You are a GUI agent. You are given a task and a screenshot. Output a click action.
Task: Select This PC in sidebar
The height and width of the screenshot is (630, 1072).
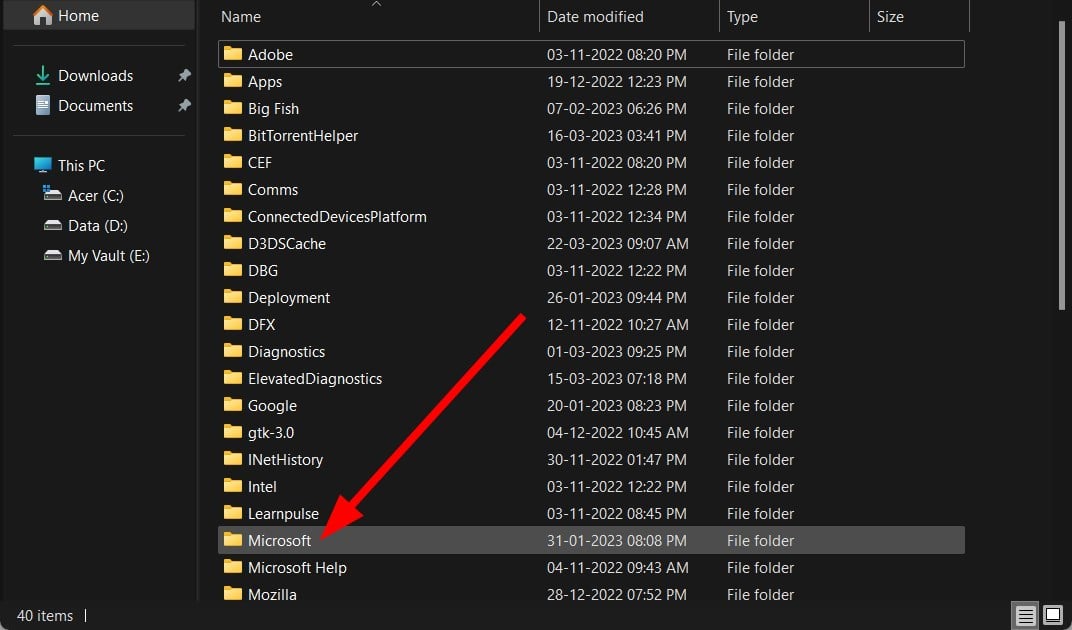(81, 166)
